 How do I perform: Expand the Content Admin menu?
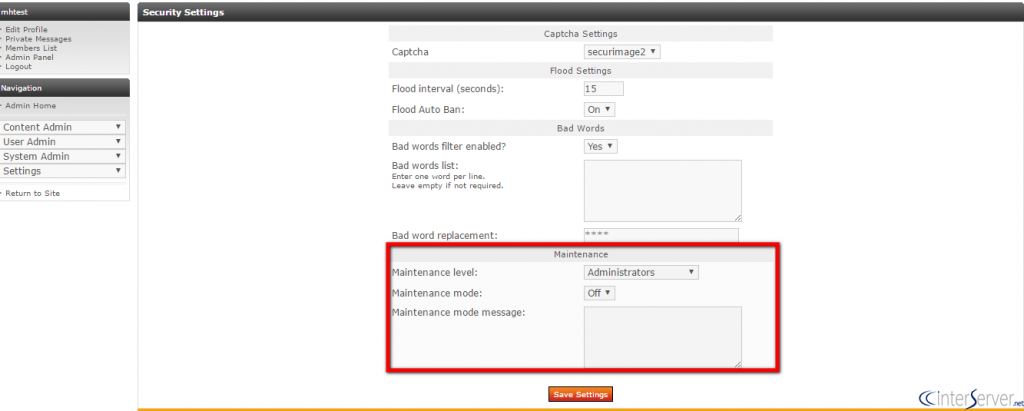point(63,127)
